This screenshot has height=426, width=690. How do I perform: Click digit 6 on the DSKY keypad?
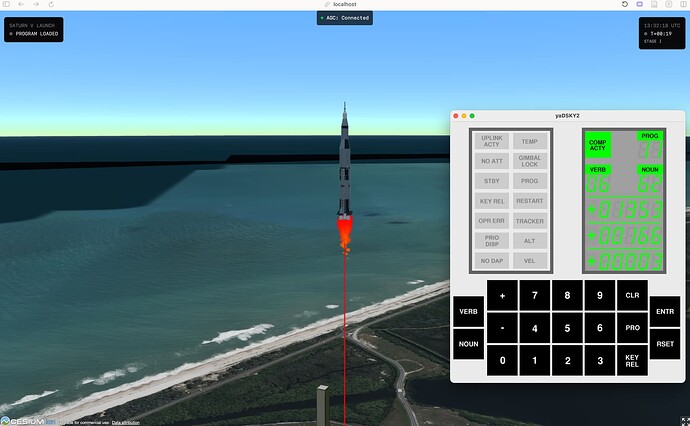pyautogui.click(x=600, y=328)
